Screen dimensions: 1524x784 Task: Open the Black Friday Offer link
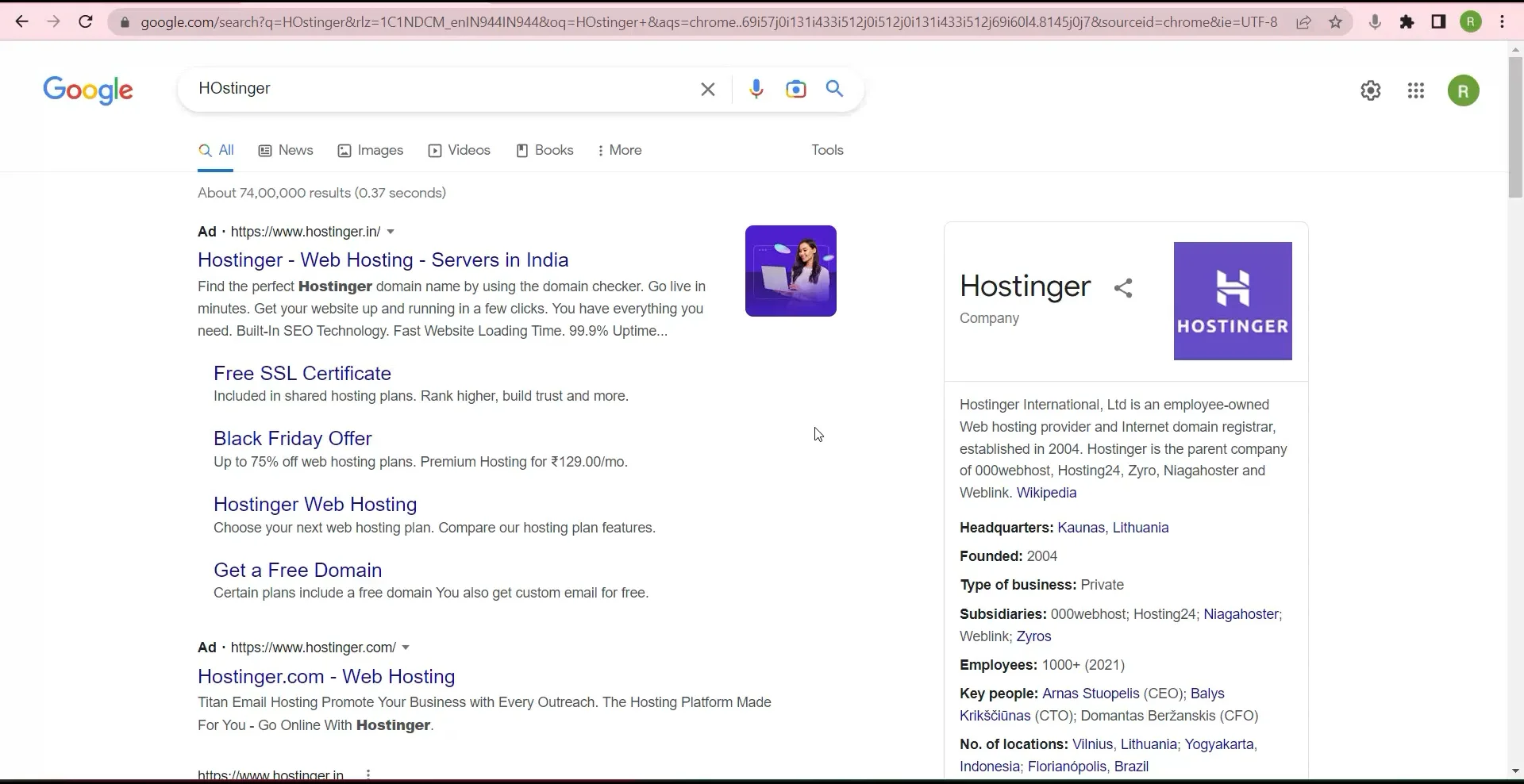click(x=292, y=438)
